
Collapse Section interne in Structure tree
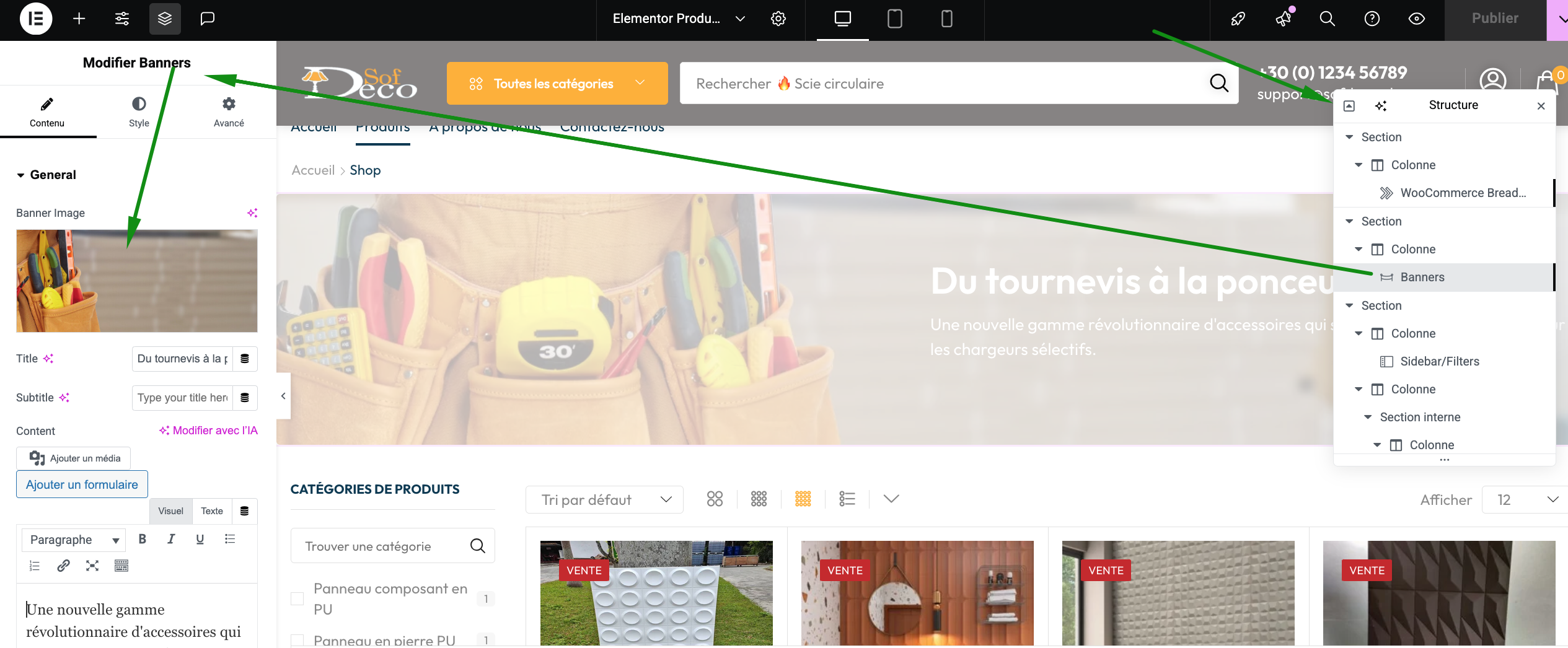(x=1368, y=418)
